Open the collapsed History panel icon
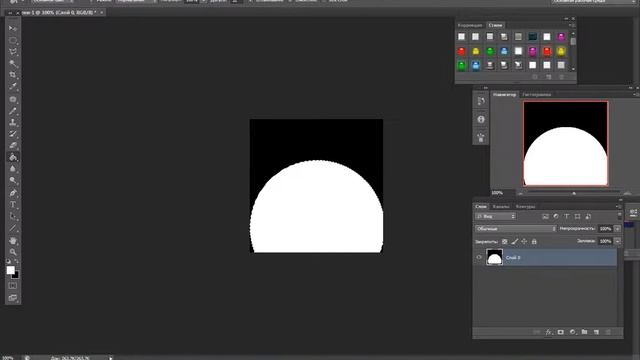 tap(481, 101)
